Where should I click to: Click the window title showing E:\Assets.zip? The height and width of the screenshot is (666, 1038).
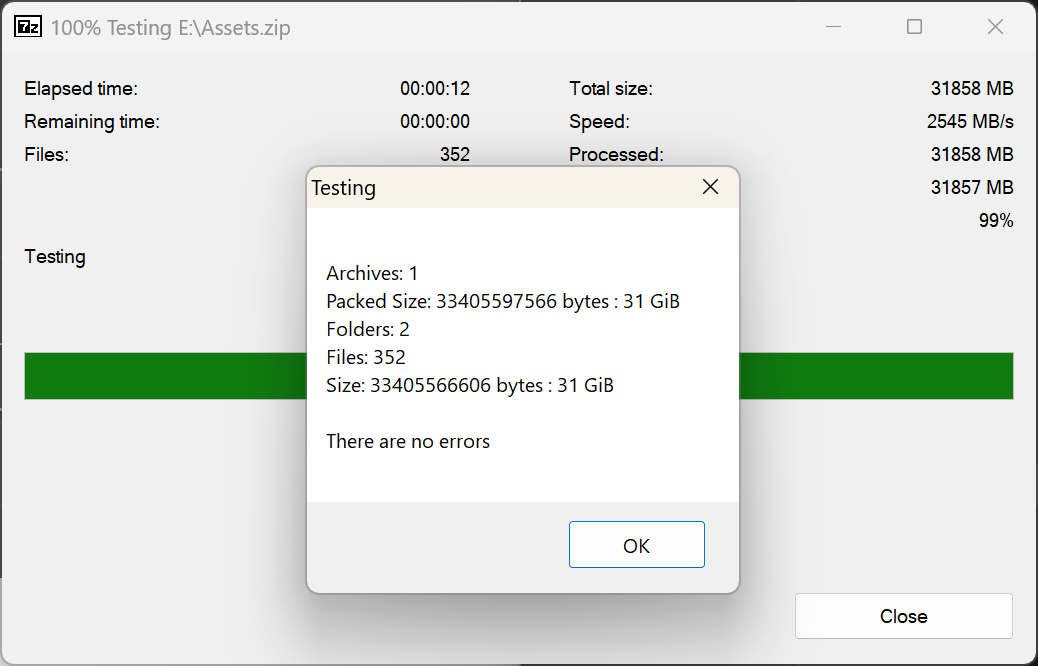point(170,28)
